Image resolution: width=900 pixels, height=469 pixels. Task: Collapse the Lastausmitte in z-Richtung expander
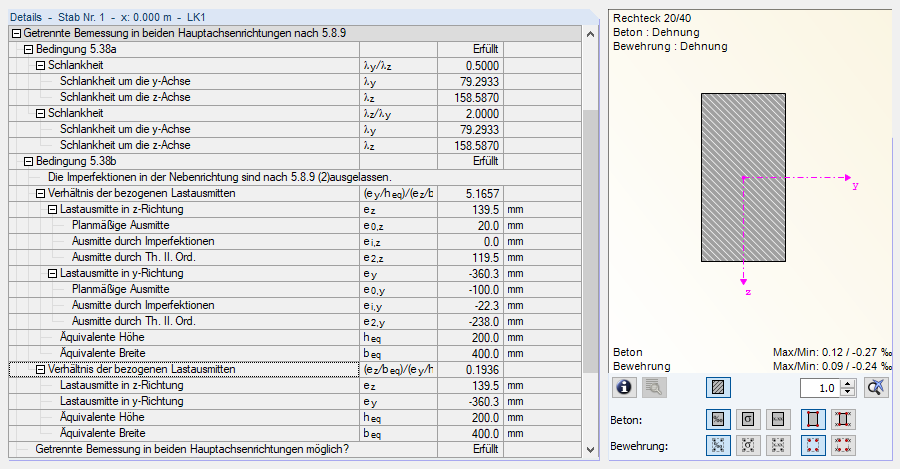click(52, 210)
